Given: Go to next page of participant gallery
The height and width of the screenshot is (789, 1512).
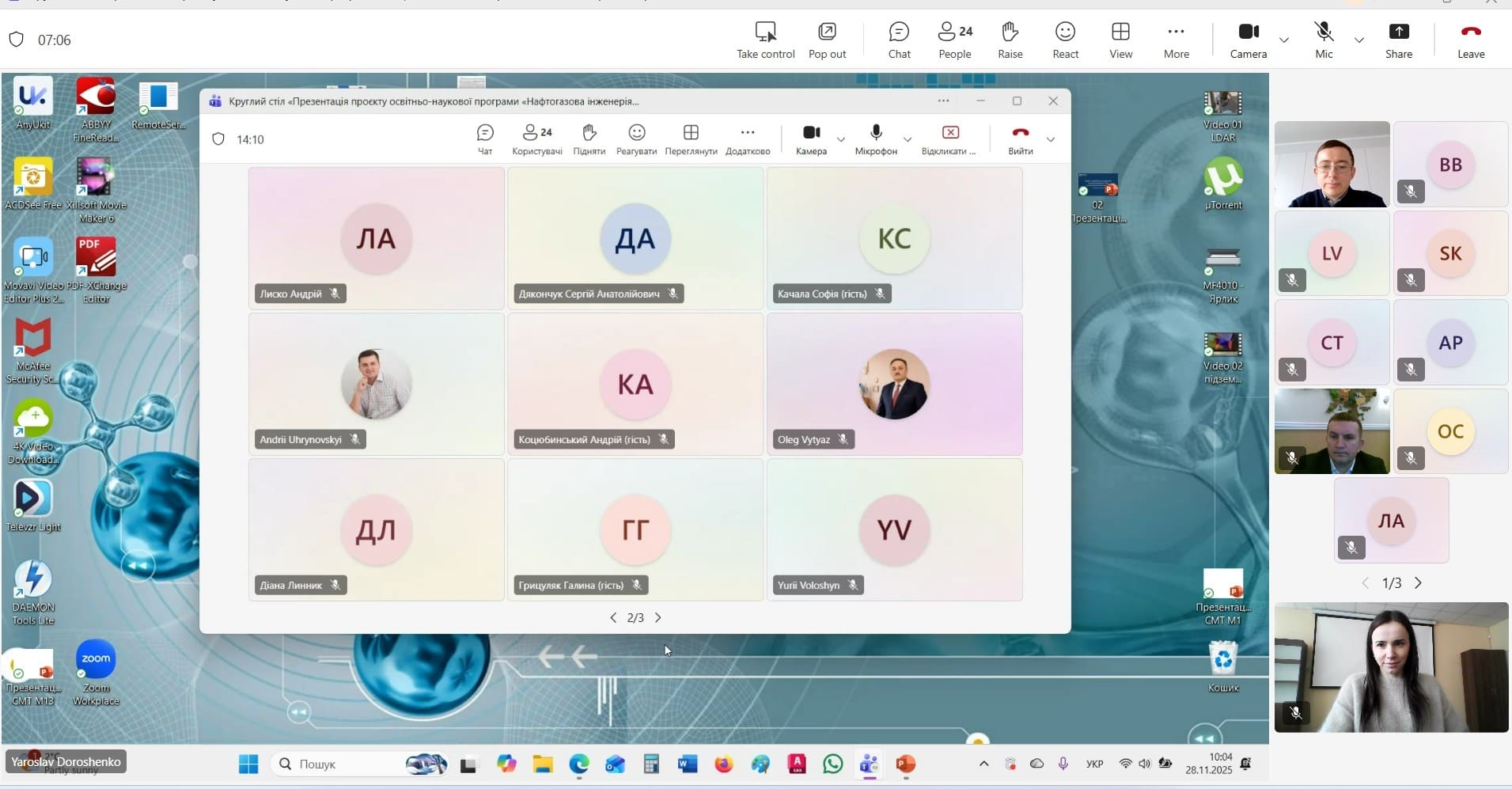Looking at the screenshot, I should pyautogui.click(x=1418, y=583).
